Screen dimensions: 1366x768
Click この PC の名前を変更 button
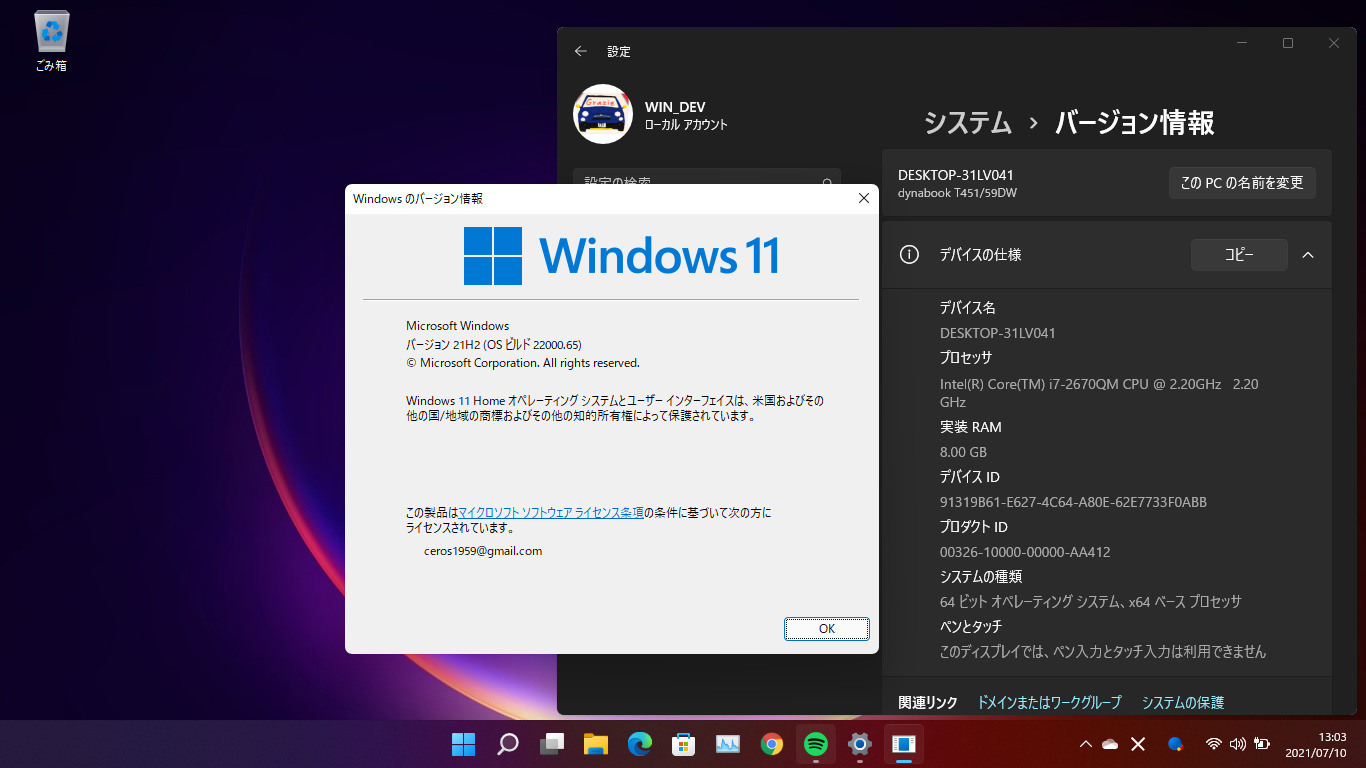pos(1242,183)
